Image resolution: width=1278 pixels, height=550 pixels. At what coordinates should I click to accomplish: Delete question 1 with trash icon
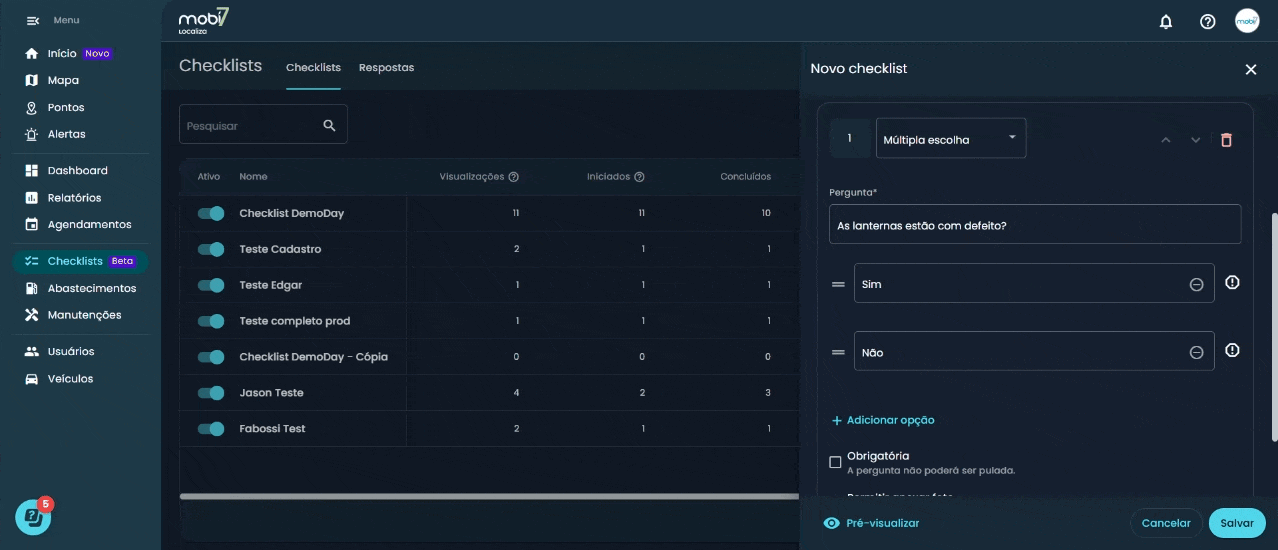point(1226,140)
